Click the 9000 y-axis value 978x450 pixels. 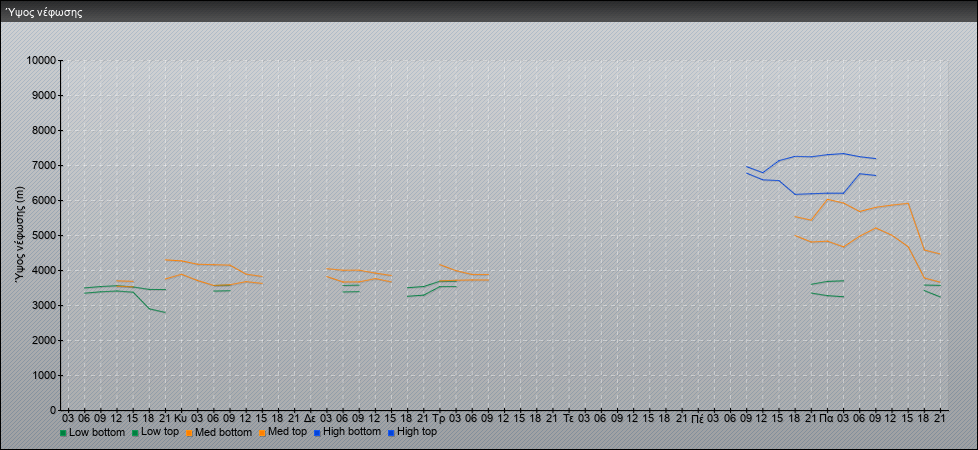click(43, 95)
